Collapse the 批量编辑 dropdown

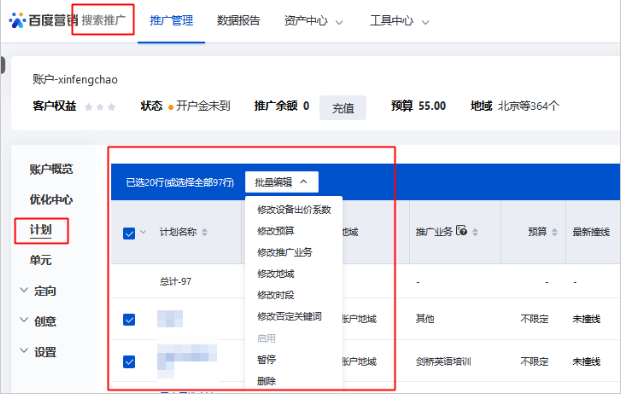tap(282, 183)
